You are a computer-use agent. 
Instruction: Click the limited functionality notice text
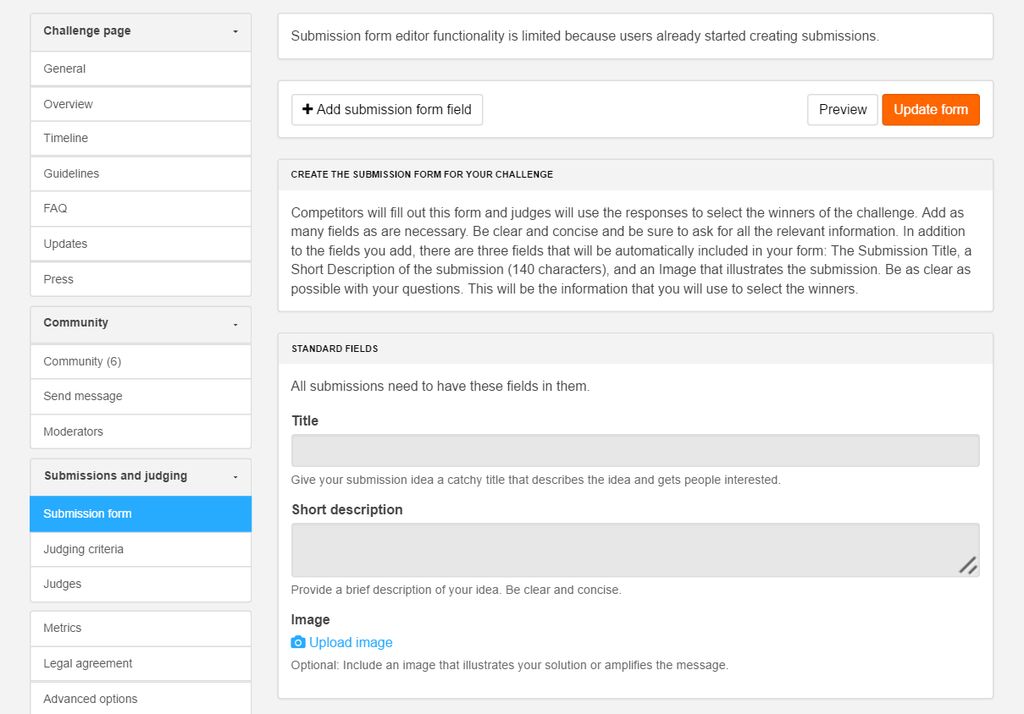point(584,36)
